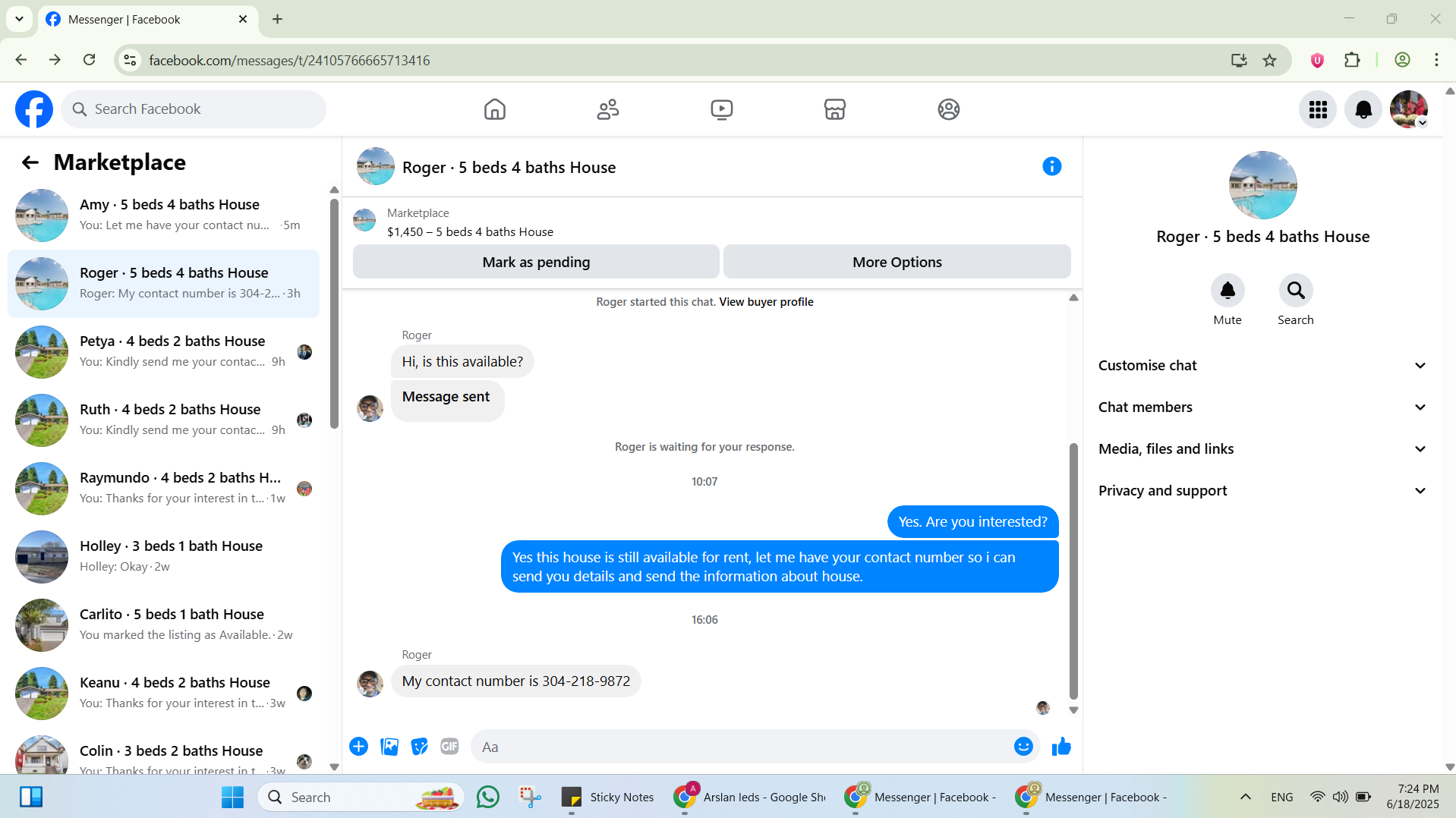Image resolution: width=1456 pixels, height=818 pixels.
Task: Click the conversation scrollbar
Action: tap(1073, 571)
